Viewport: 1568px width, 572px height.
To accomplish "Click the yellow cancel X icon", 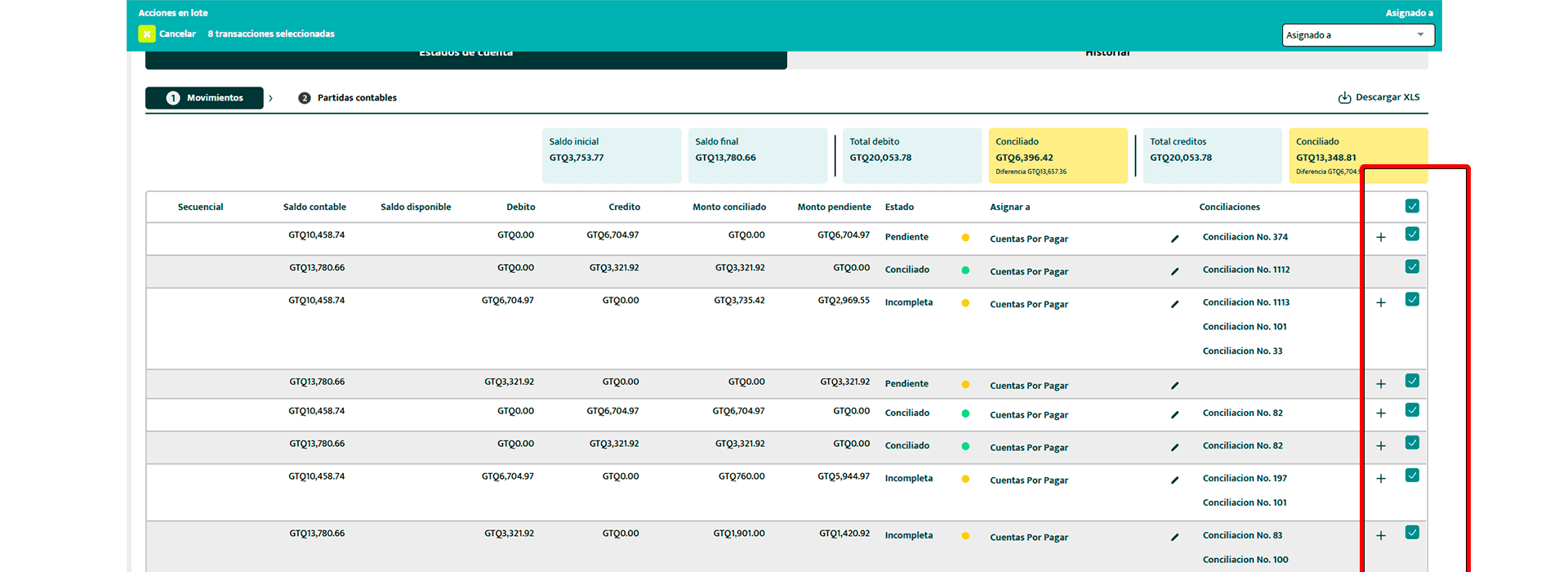I will click(147, 34).
